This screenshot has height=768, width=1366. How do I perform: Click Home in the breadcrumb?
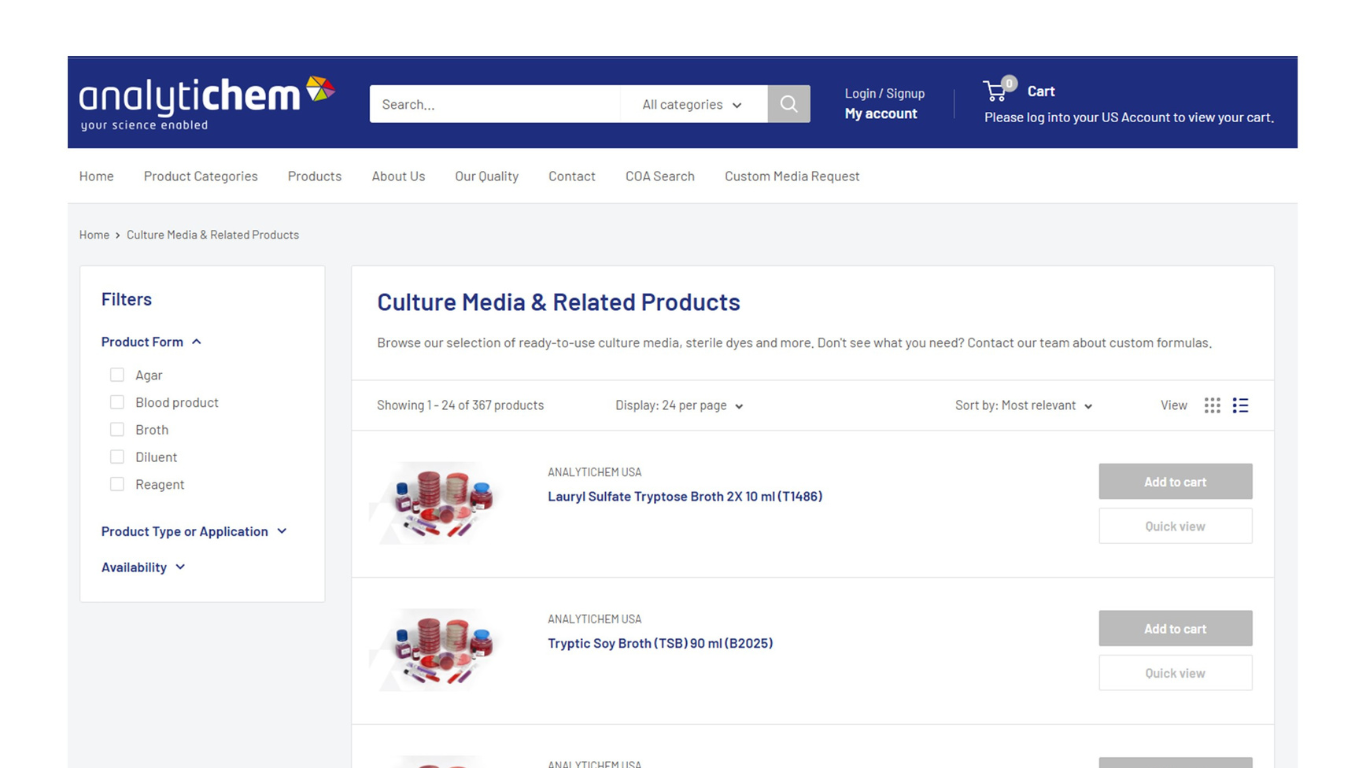94,235
